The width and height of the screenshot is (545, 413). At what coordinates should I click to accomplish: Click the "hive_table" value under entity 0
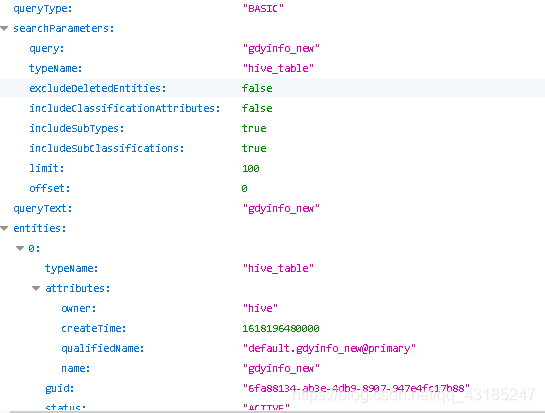click(x=278, y=268)
